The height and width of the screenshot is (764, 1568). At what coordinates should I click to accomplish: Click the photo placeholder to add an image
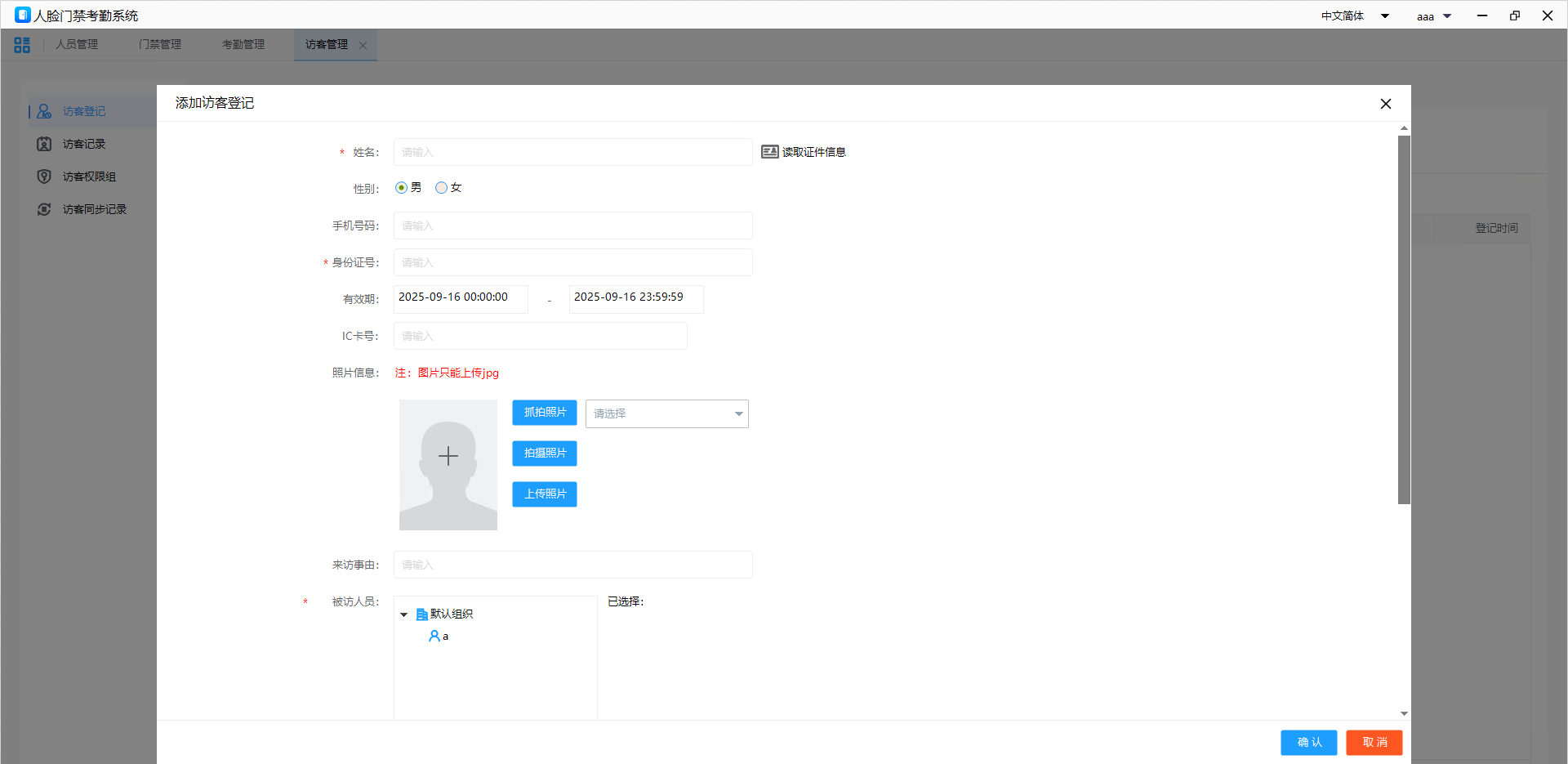click(x=448, y=464)
